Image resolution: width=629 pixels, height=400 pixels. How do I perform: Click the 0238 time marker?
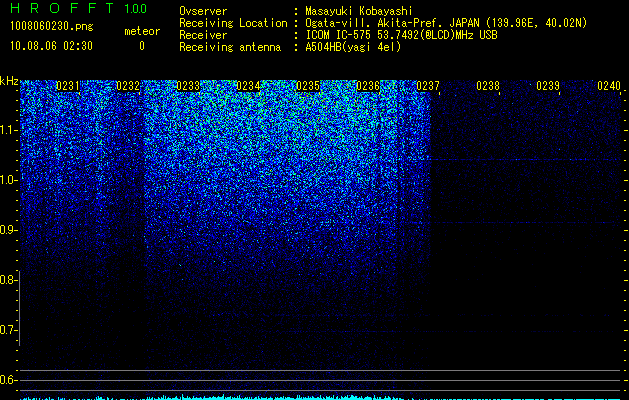[x=488, y=86]
